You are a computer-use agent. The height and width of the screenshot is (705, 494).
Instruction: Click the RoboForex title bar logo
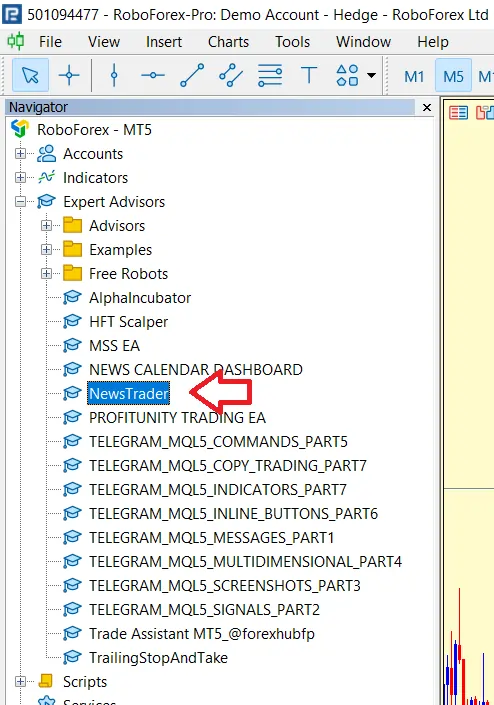[x=12, y=14]
